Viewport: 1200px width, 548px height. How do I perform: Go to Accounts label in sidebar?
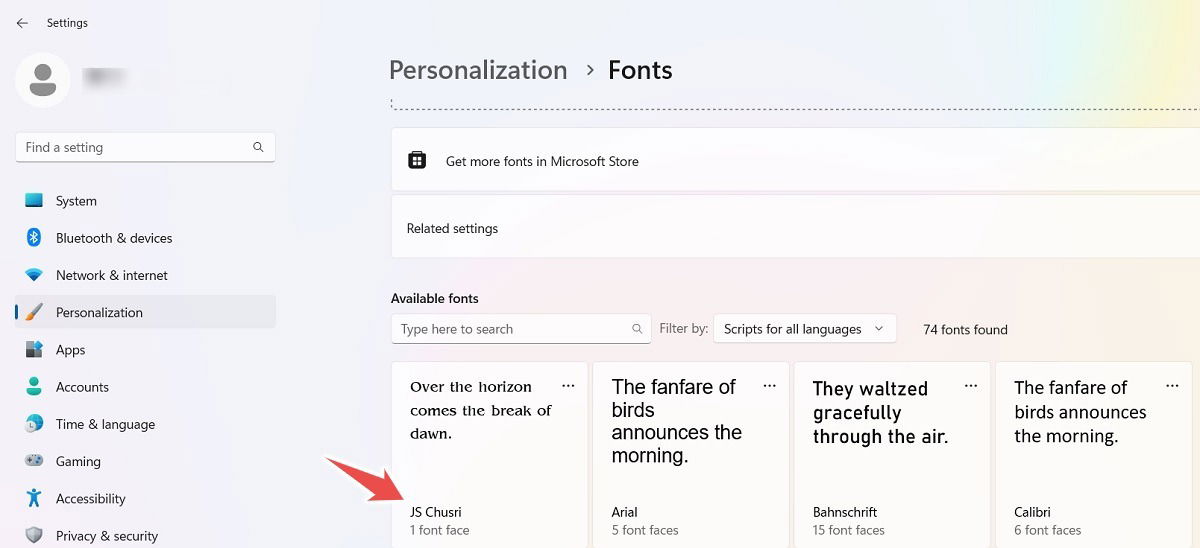[82, 387]
